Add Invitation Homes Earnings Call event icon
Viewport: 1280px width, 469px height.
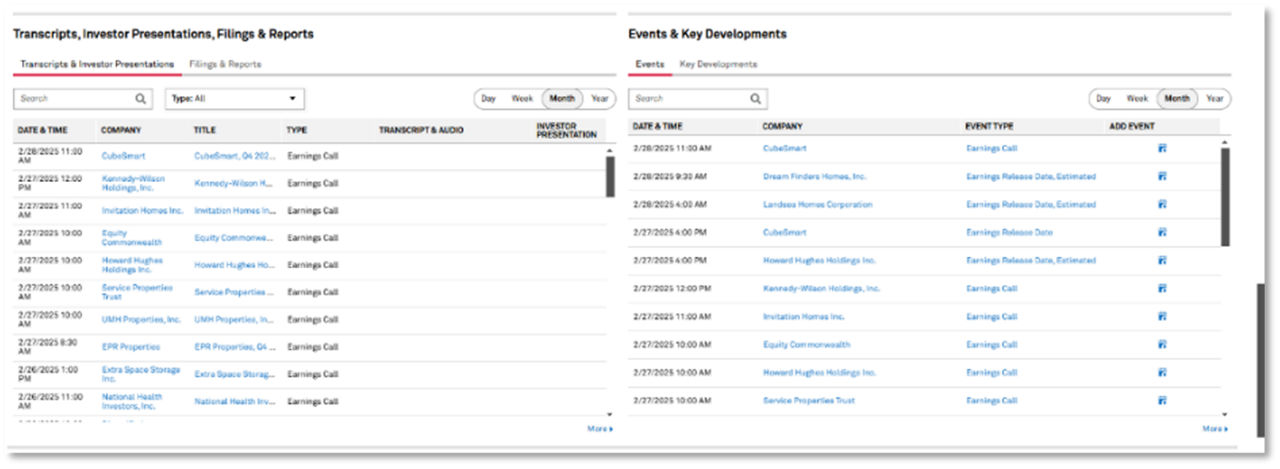click(1162, 316)
